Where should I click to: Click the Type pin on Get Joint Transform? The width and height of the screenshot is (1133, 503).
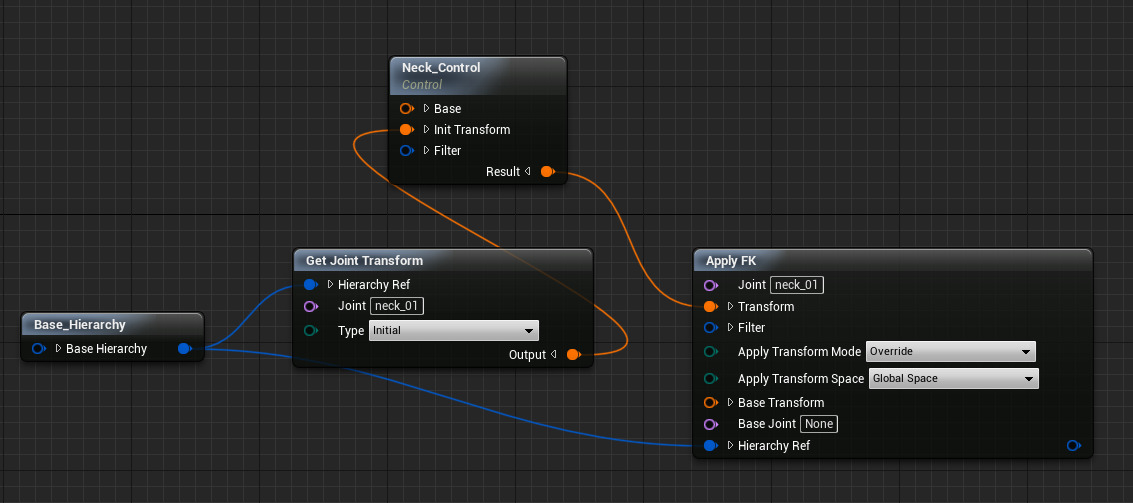[311, 330]
